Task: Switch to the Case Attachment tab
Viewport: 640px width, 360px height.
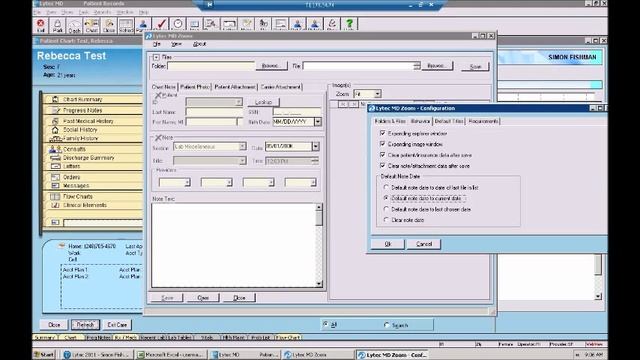Action: click(x=281, y=87)
